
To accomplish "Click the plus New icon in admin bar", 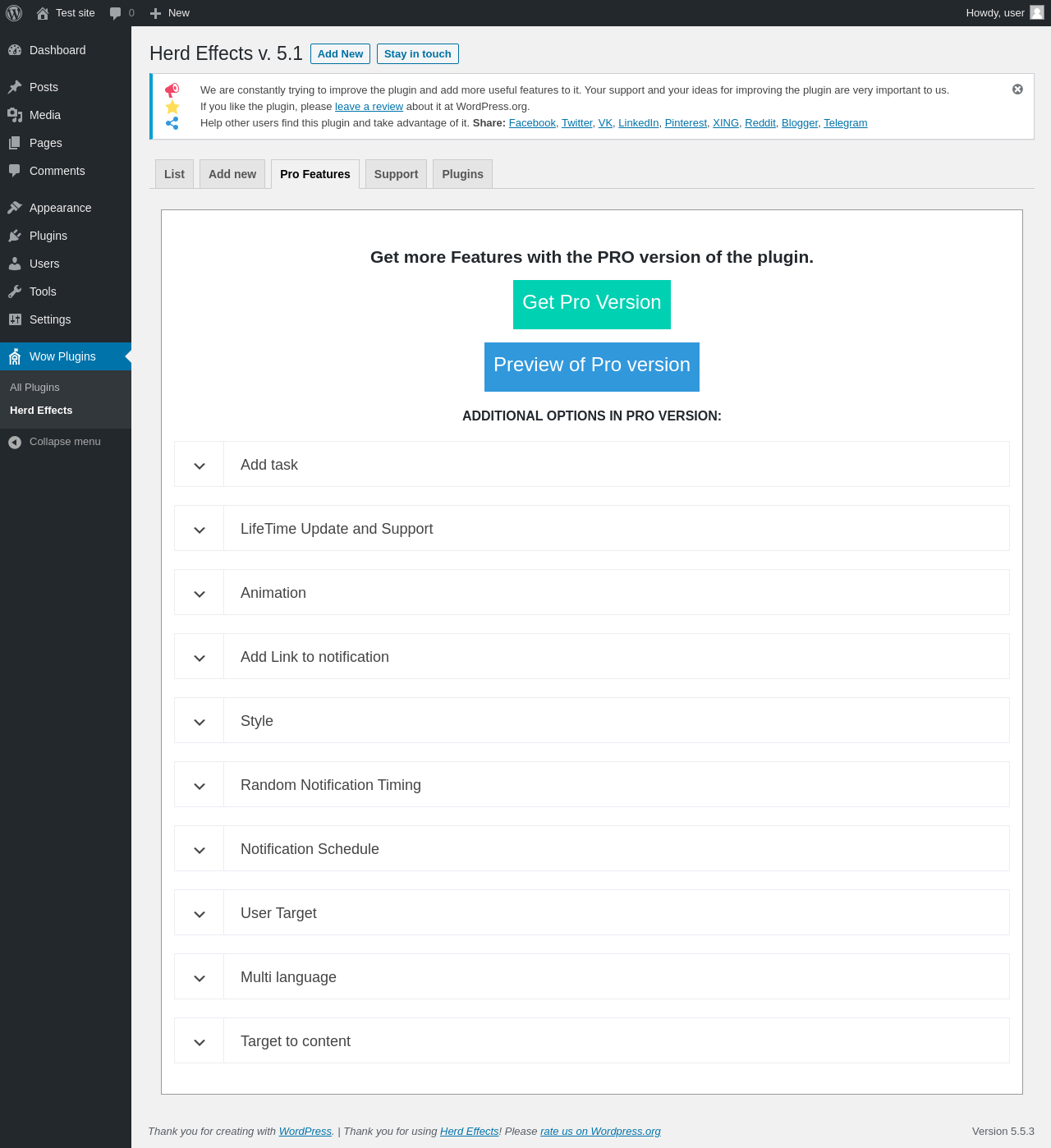I will (155, 13).
